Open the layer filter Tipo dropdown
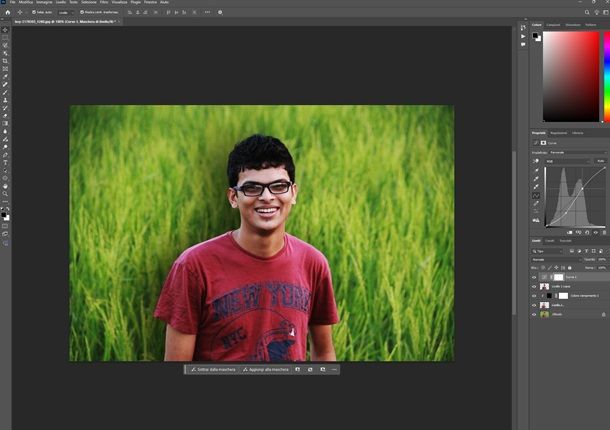The height and width of the screenshot is (430, 610). 547,251
